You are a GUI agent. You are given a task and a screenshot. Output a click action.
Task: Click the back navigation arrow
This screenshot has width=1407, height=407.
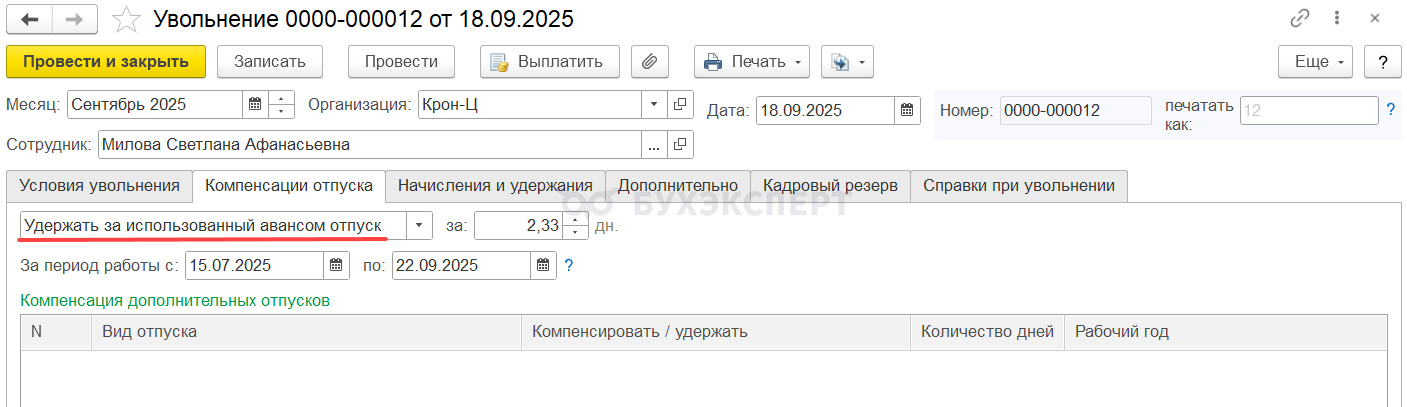pyautogui.click(x=31, y=19)
